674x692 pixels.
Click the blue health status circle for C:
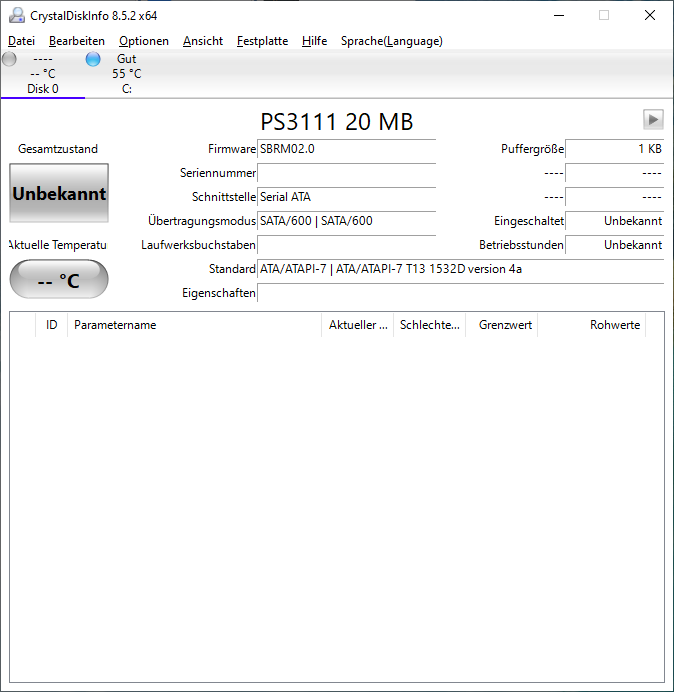(x=93, y=59)
